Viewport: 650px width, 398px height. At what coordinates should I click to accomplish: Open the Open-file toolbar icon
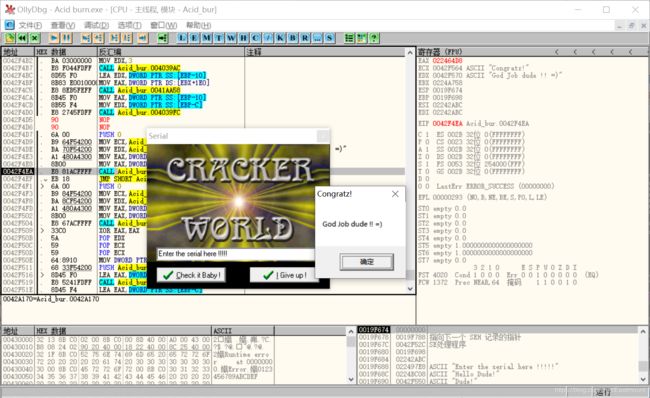(x=10, y=38)
